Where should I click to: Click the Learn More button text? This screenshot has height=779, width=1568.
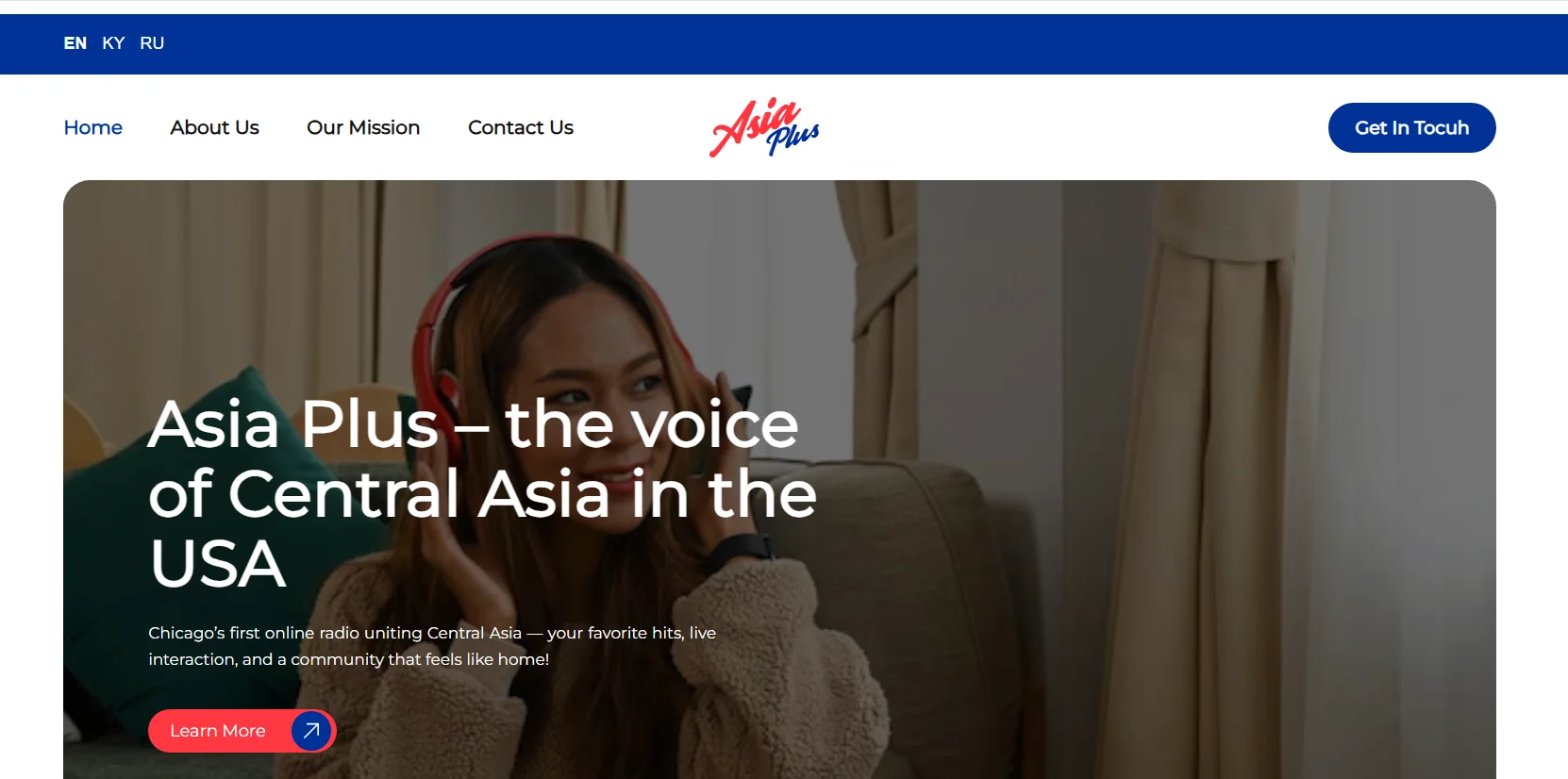click(218, 731)
